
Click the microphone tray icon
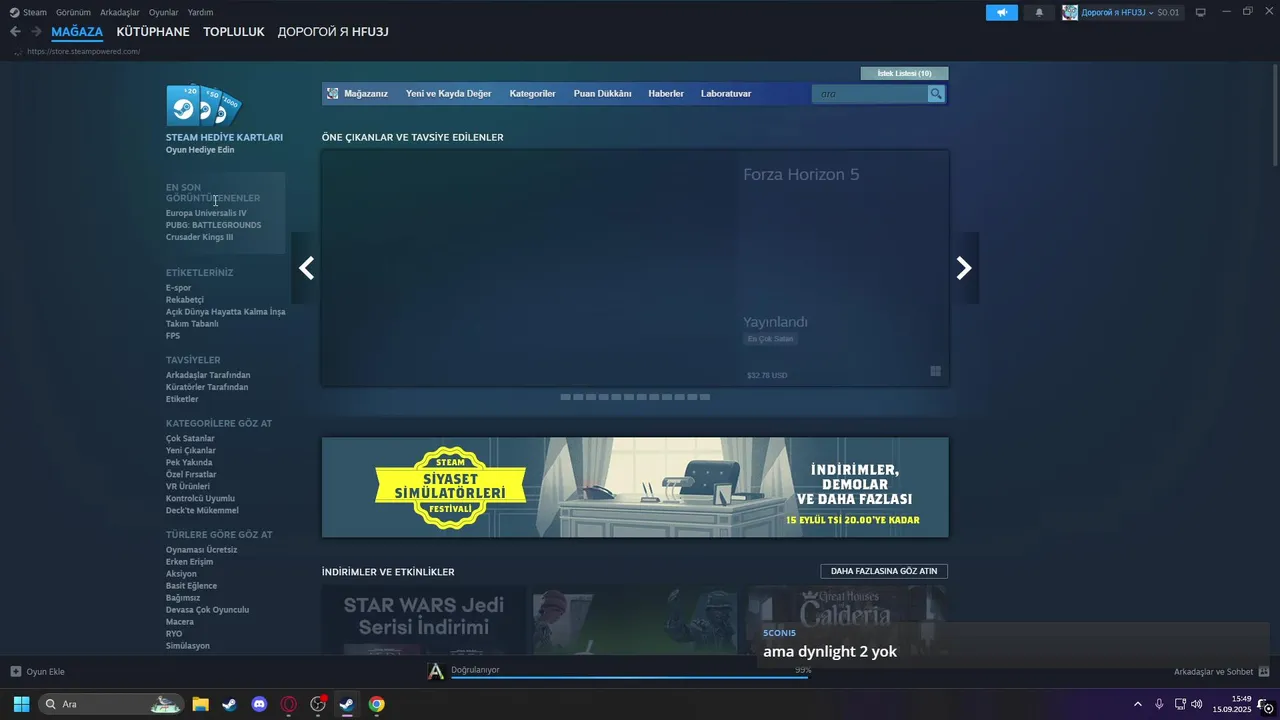pos(1159,704)
